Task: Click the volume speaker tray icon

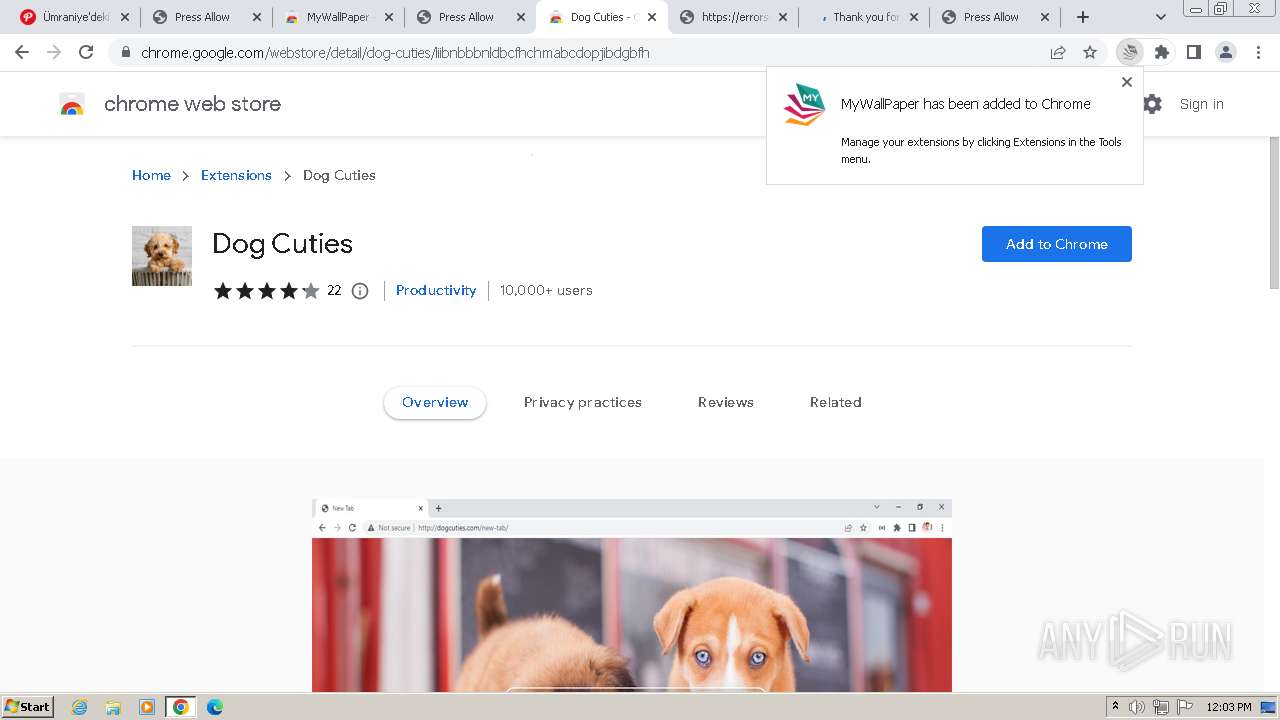Action: pos(1137,707)
